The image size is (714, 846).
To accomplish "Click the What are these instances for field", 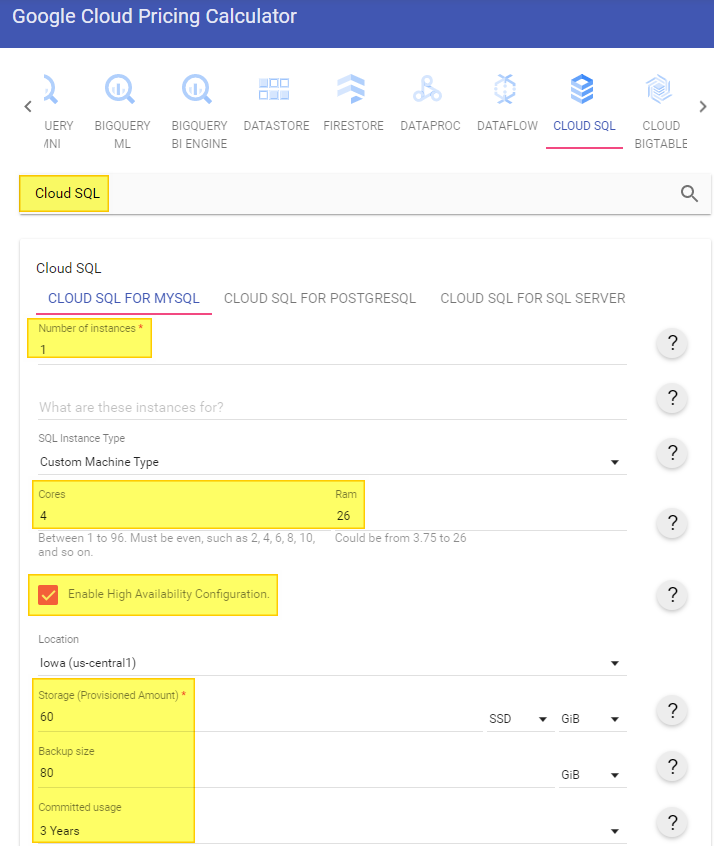I will pyautogui.click(x=332, y=407).
